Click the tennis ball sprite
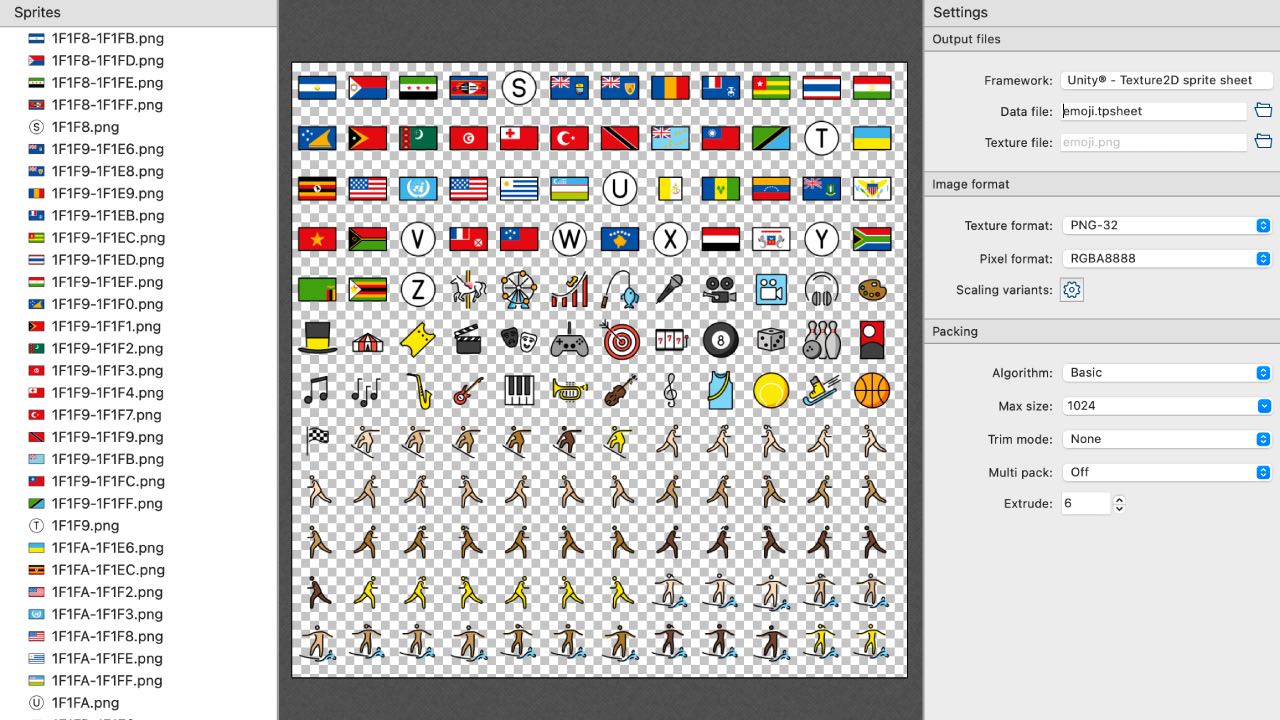 (x=771, y=390)
